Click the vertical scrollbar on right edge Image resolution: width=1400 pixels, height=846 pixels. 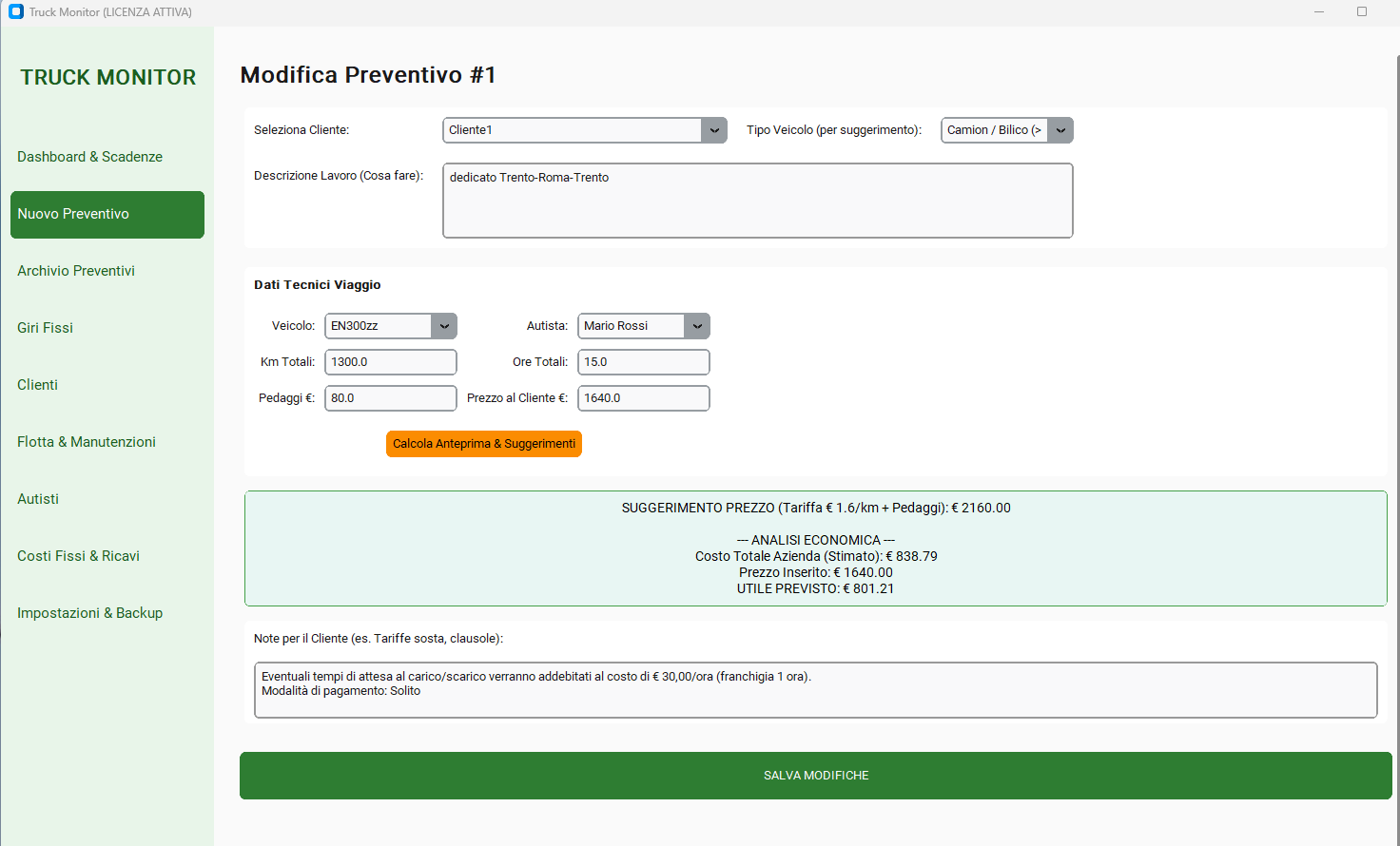(1396, 380)
